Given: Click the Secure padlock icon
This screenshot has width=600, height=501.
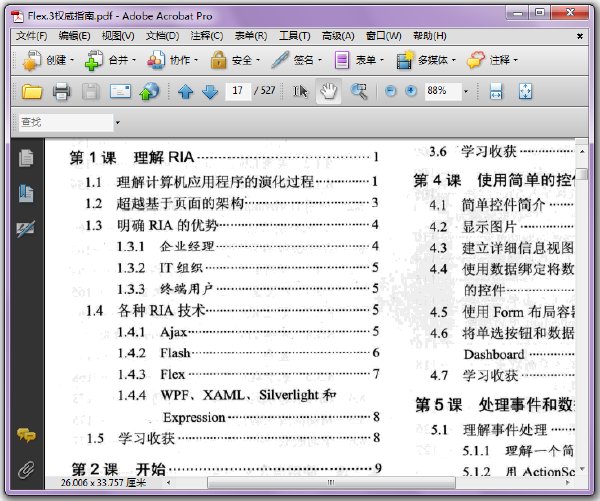Looking at the screenshot, I should click(x=218, y=60).
